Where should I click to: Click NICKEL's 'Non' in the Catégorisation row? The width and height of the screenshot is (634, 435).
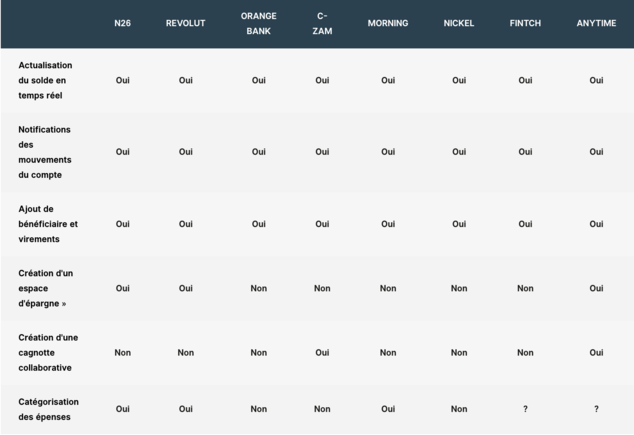[x=459, y=409]
